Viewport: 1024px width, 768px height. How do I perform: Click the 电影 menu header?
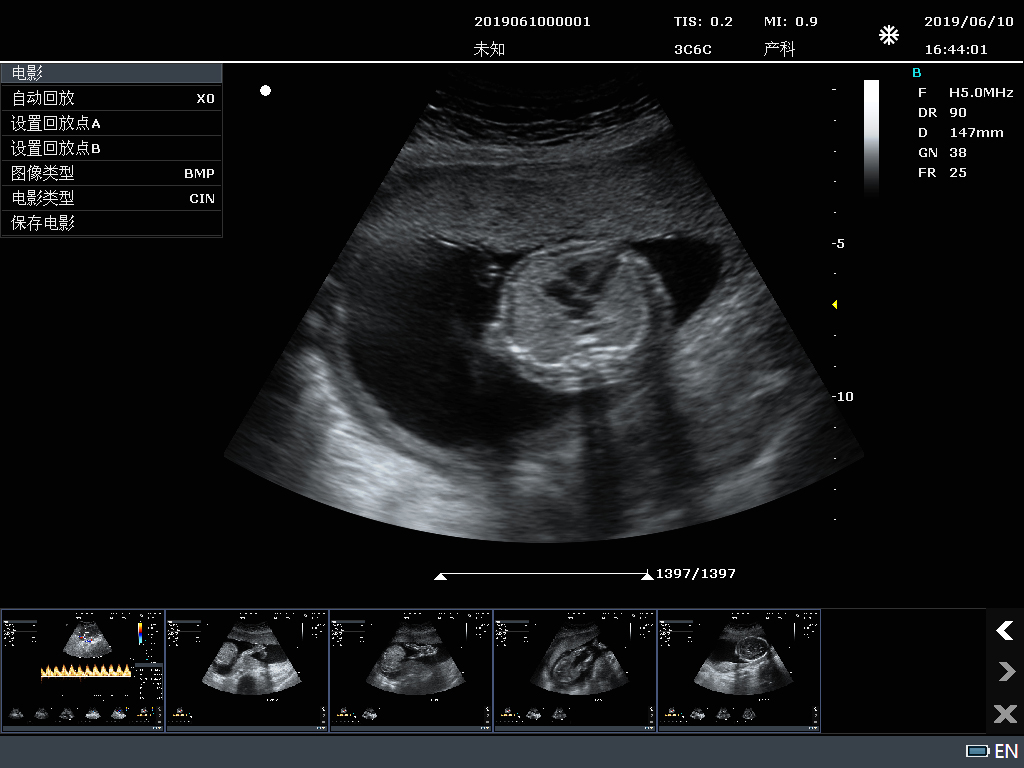point(111,73)
